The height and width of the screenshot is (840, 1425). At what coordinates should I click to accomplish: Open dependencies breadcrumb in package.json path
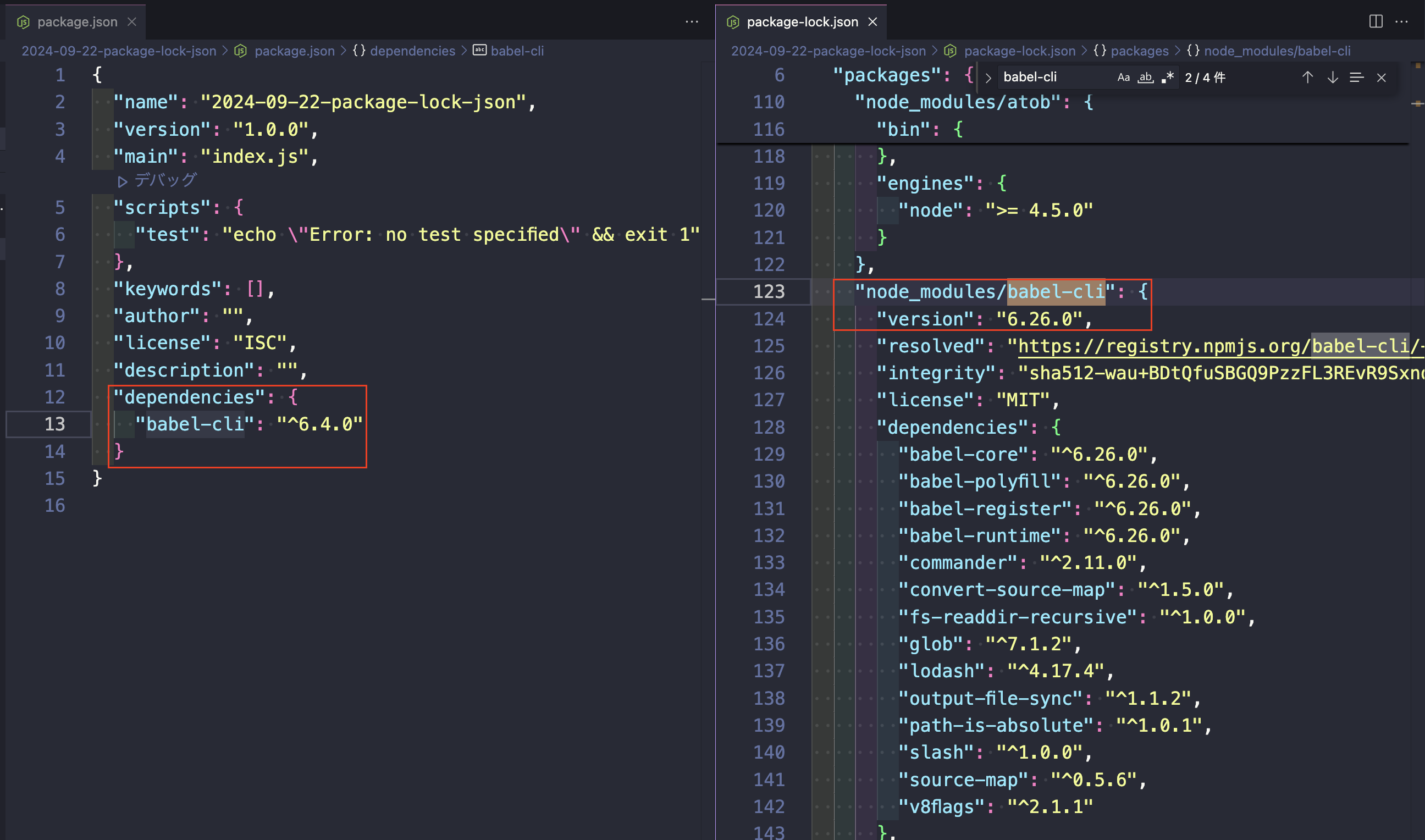(412, 51)
